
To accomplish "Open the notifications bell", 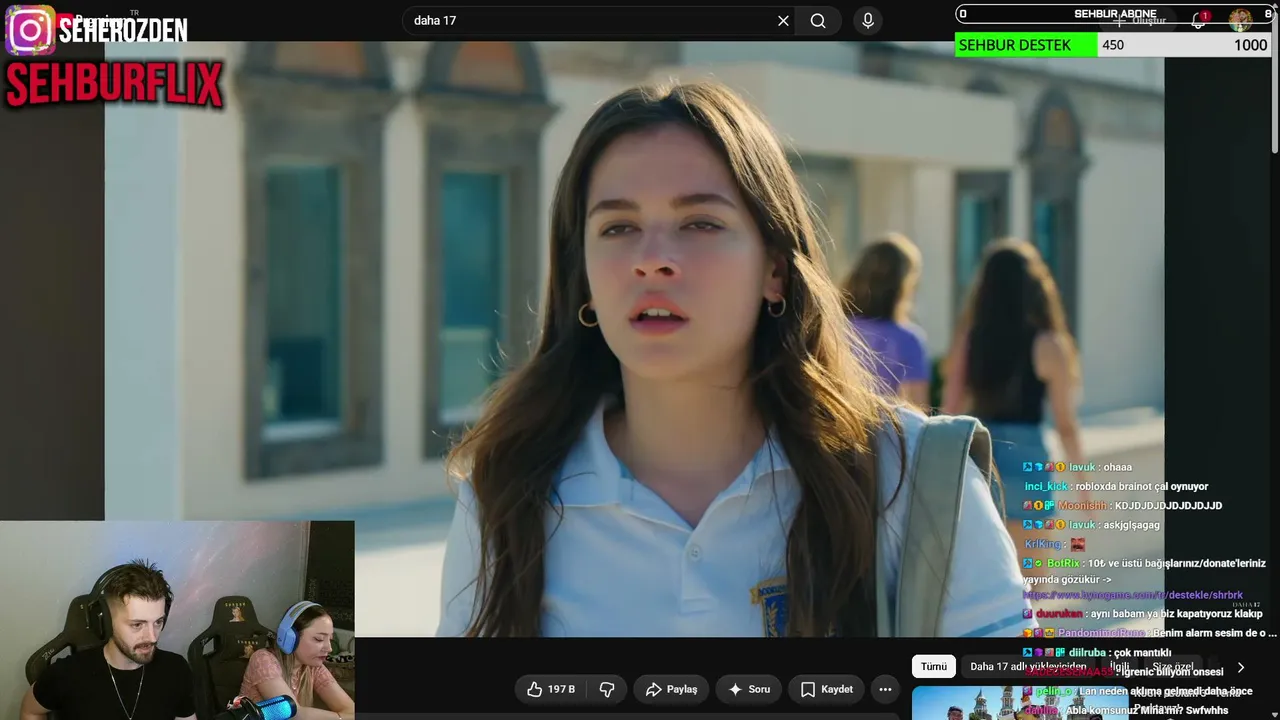I will (x=1199, y=19).
